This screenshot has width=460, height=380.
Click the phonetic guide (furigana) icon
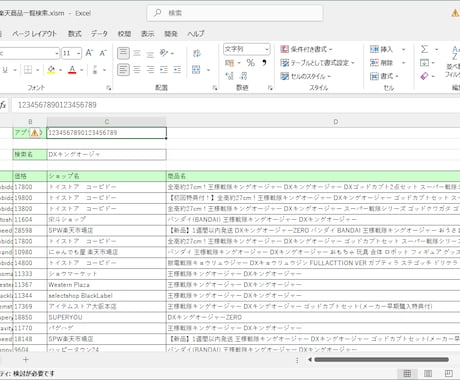point(95,70)
